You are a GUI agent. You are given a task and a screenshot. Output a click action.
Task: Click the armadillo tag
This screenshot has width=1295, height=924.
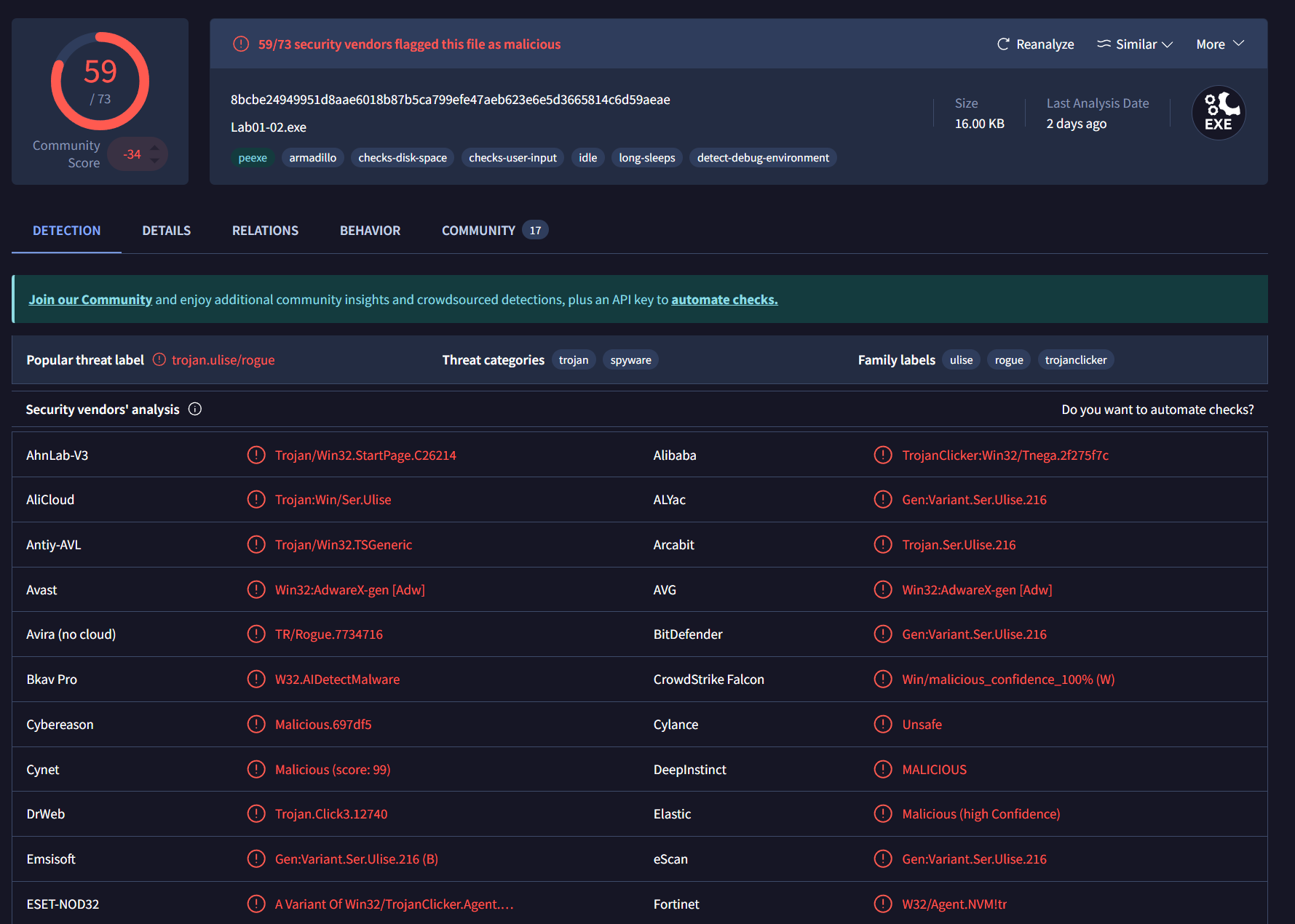pyautogui.click(x=313, y=158)
